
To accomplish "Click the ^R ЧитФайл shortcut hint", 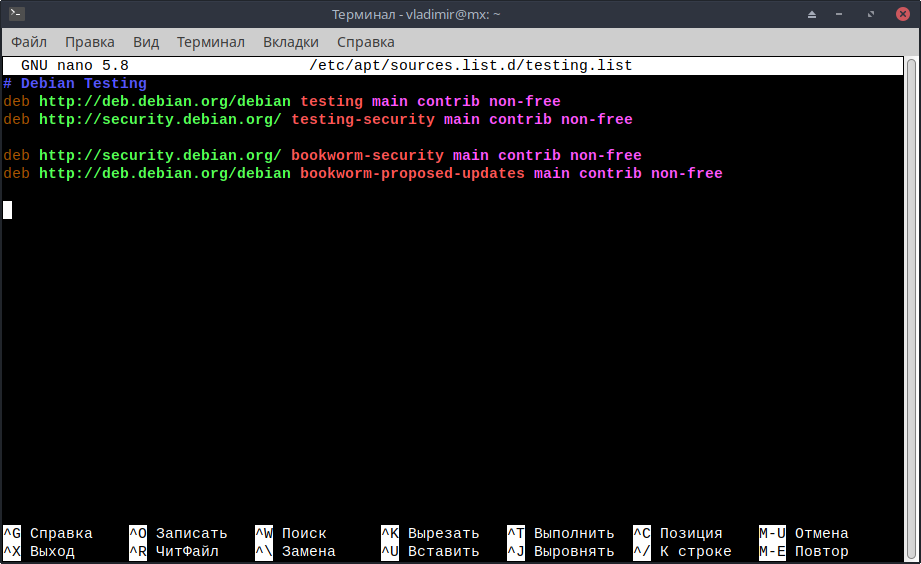I will tap(174, 552).
